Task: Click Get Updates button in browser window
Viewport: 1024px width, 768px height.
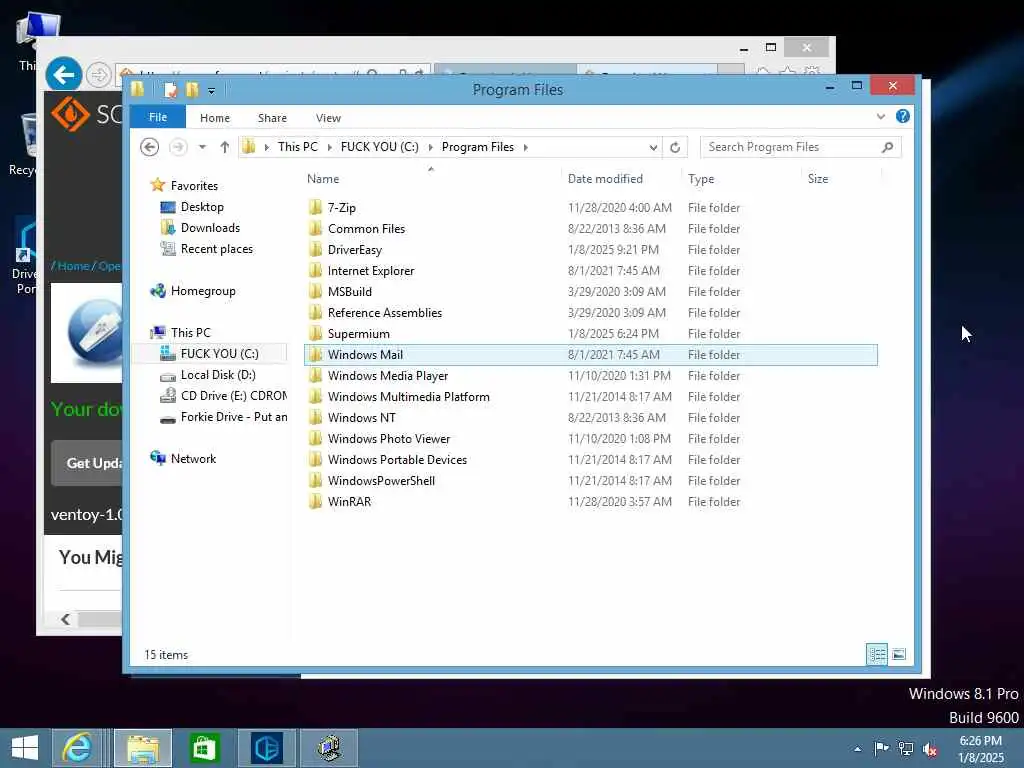Action: click(88, 463)
